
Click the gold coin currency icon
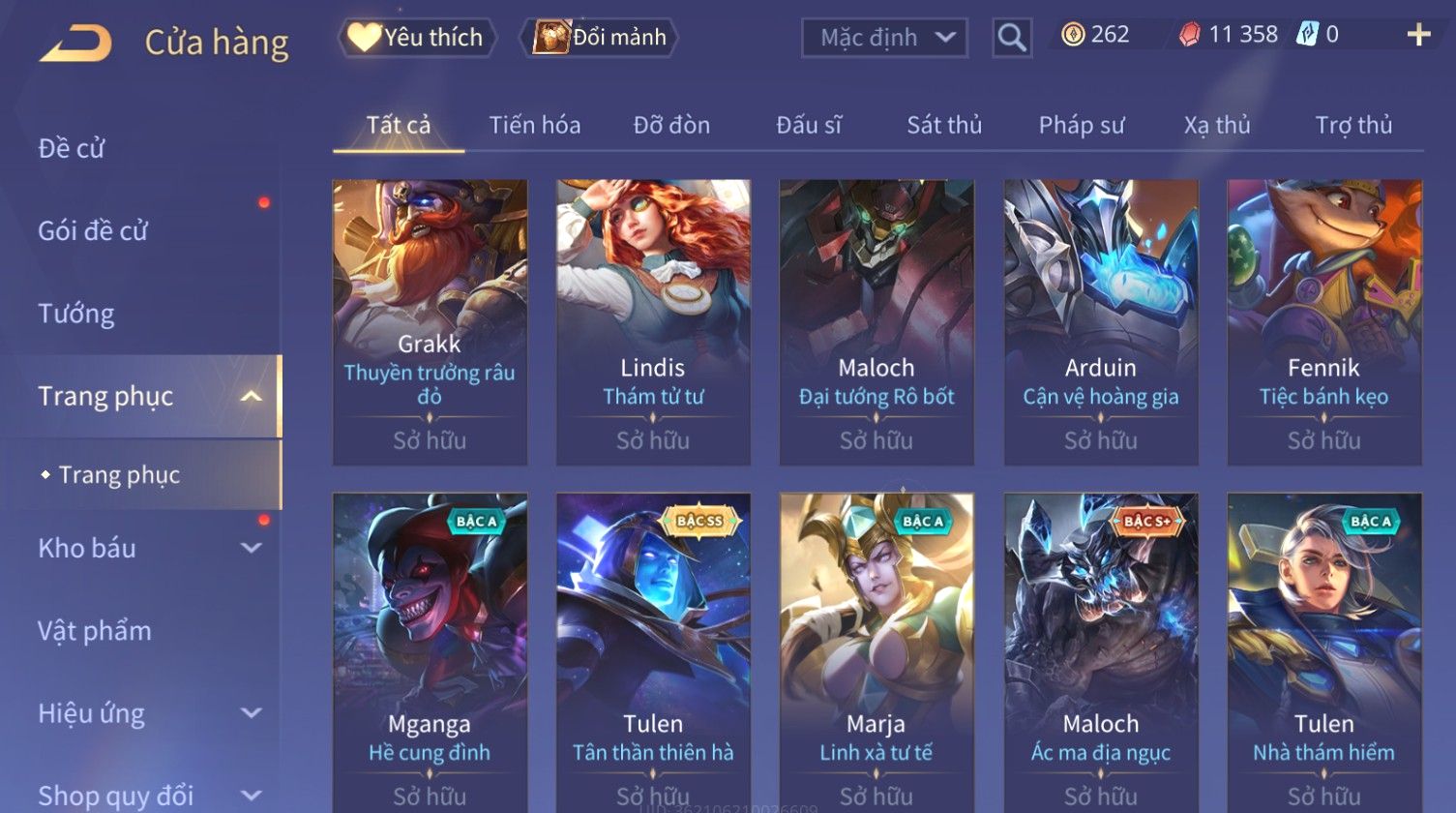1073,35
